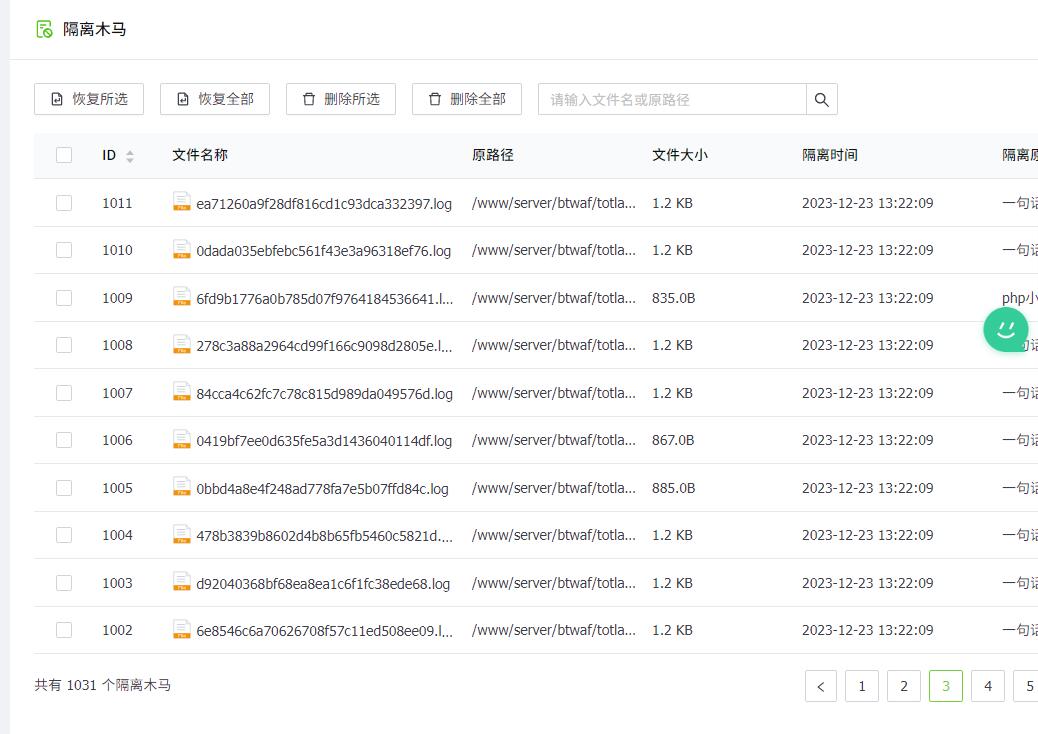The height and width of the screenshot is (734, 1038).
Task: Check the box for row ID 1008
Action: click(64, 345)
